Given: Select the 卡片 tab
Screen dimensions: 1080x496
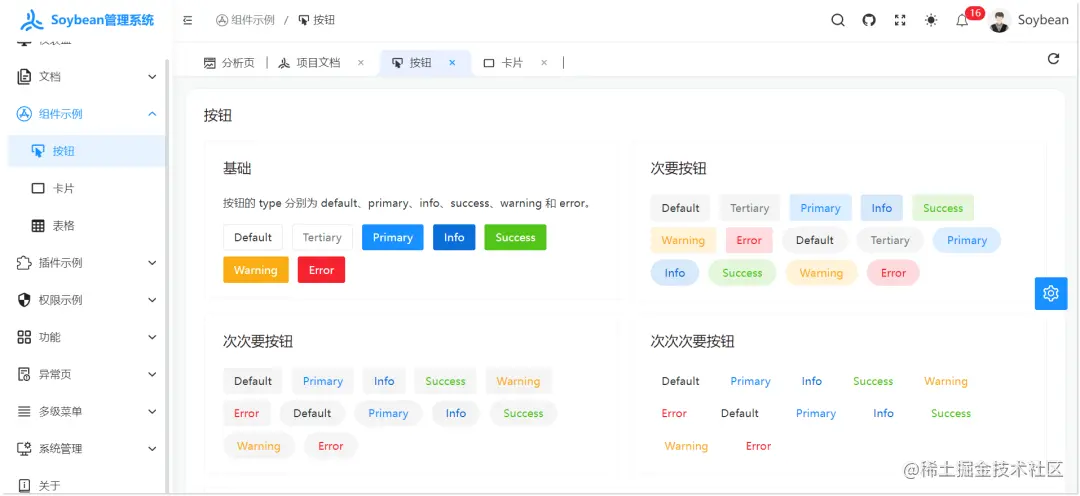Looking at the screenshot, I should [516, 63].
